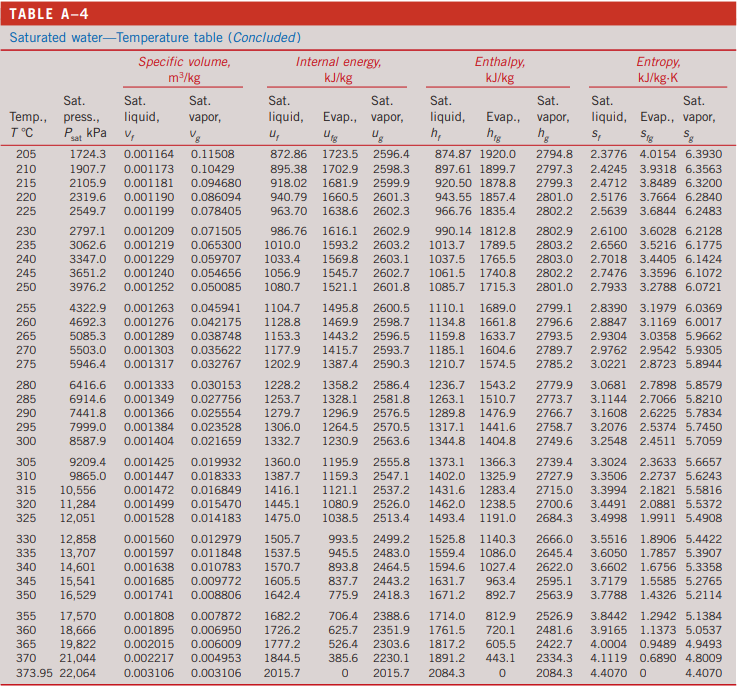
Task: Click saturation pressure 6914.6
Action: (88, 399)
